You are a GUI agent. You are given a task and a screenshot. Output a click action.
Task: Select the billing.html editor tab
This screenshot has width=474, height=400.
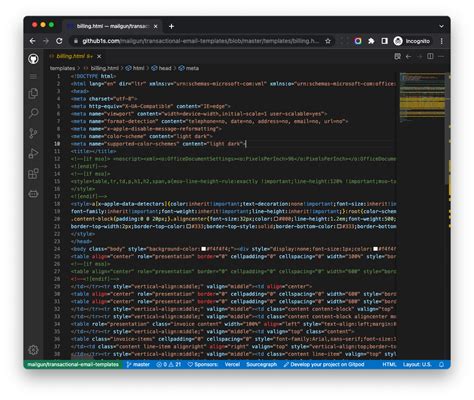tap(75, 56)
